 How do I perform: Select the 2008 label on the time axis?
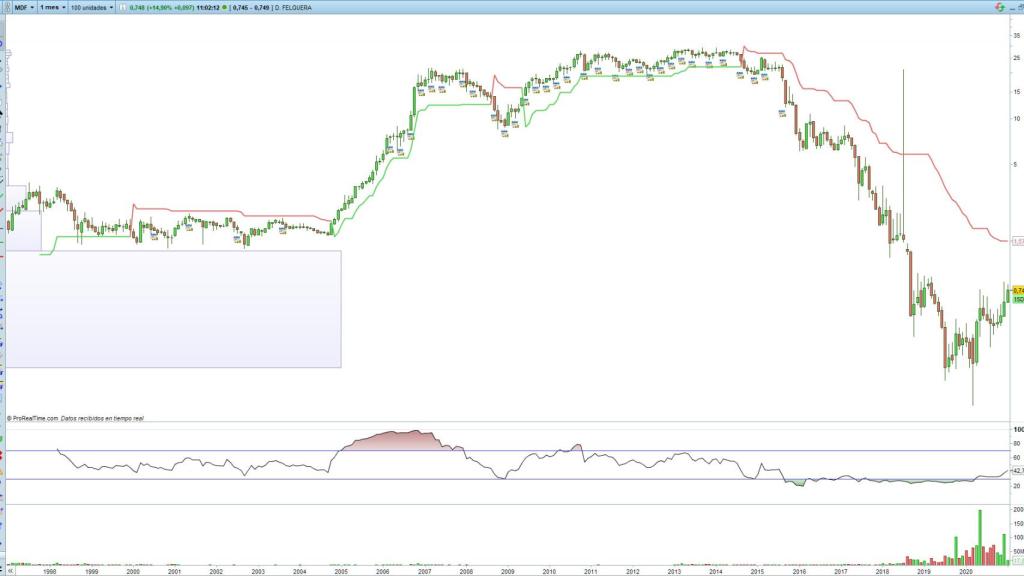466,570
